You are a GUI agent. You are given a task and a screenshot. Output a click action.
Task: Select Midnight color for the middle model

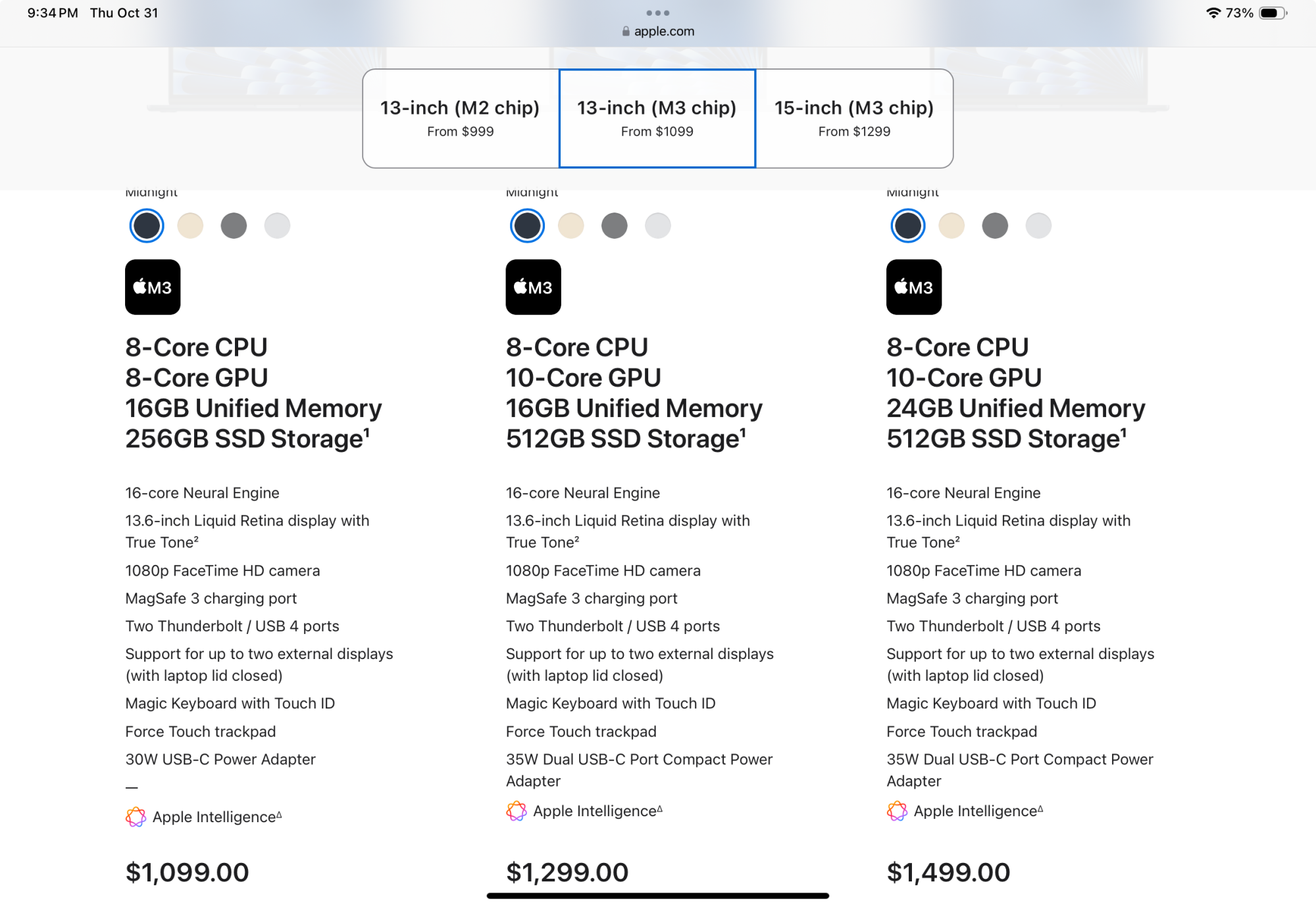click(x=527, y=226)
